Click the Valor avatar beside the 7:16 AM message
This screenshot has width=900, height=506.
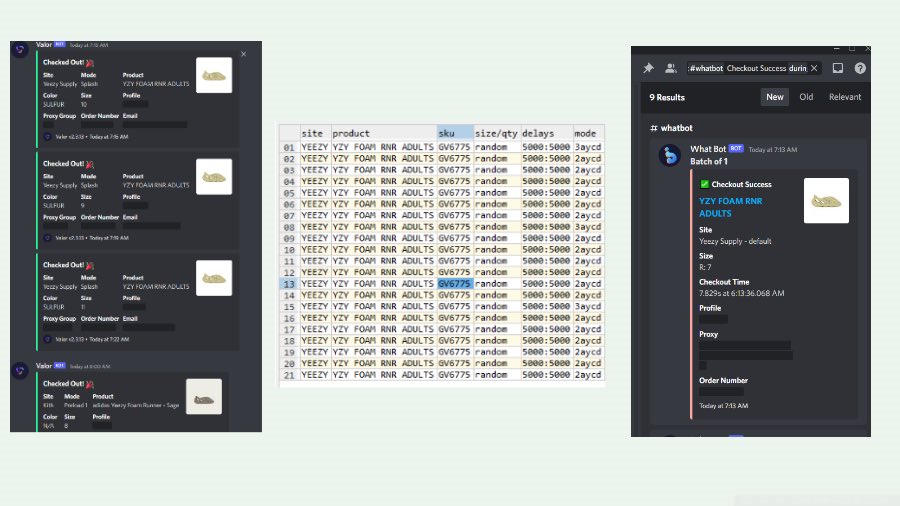click(20, 49)
